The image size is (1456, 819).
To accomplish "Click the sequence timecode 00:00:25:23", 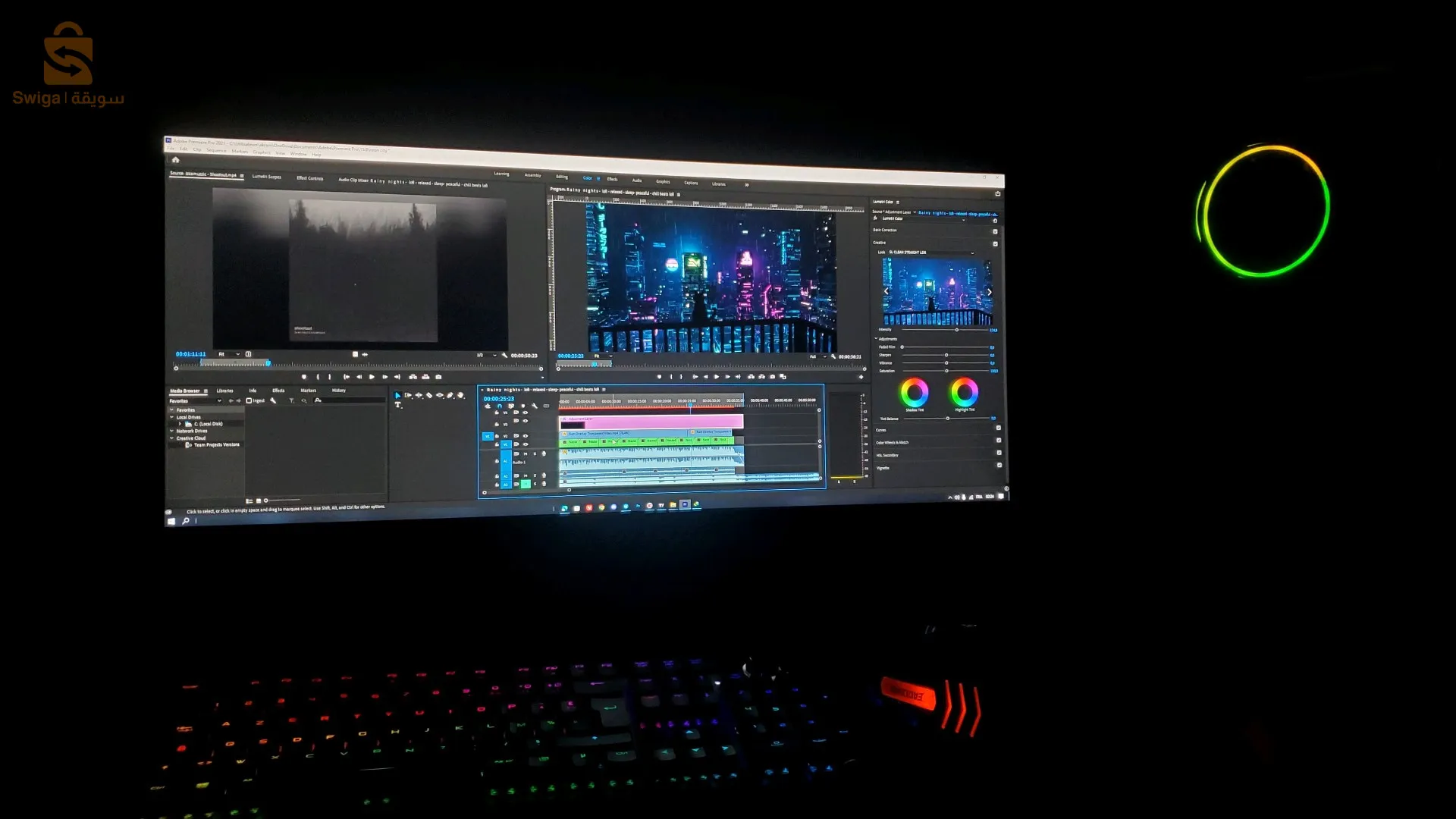I will pos(499,399).
